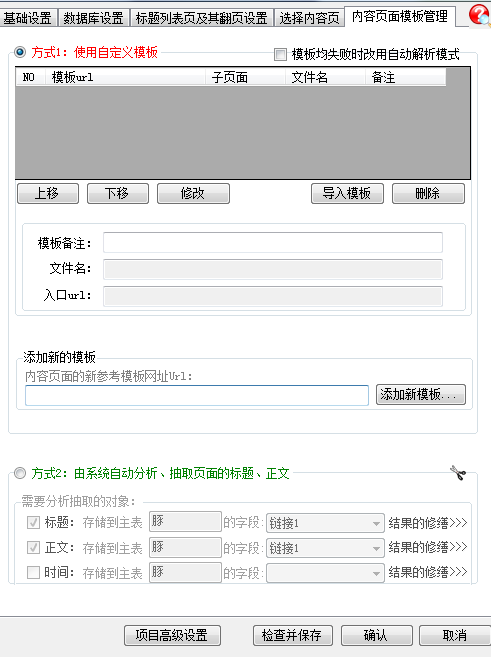The height and width of the screenshot is (657, 491).
Task: Enable 模板均失败时改用自动解析模式 checkbox
Action: point(280,54)
